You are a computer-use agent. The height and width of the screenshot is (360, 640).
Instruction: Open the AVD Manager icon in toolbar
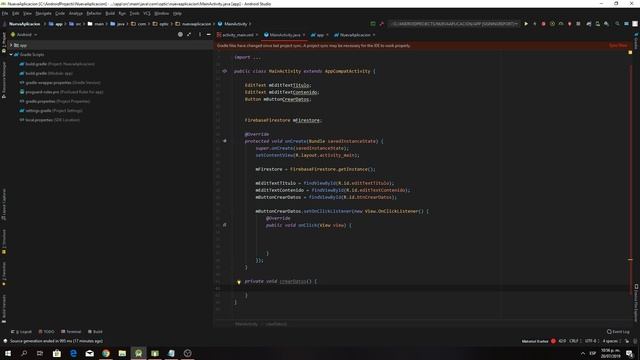pyautogui.click(x=598, y=24)
